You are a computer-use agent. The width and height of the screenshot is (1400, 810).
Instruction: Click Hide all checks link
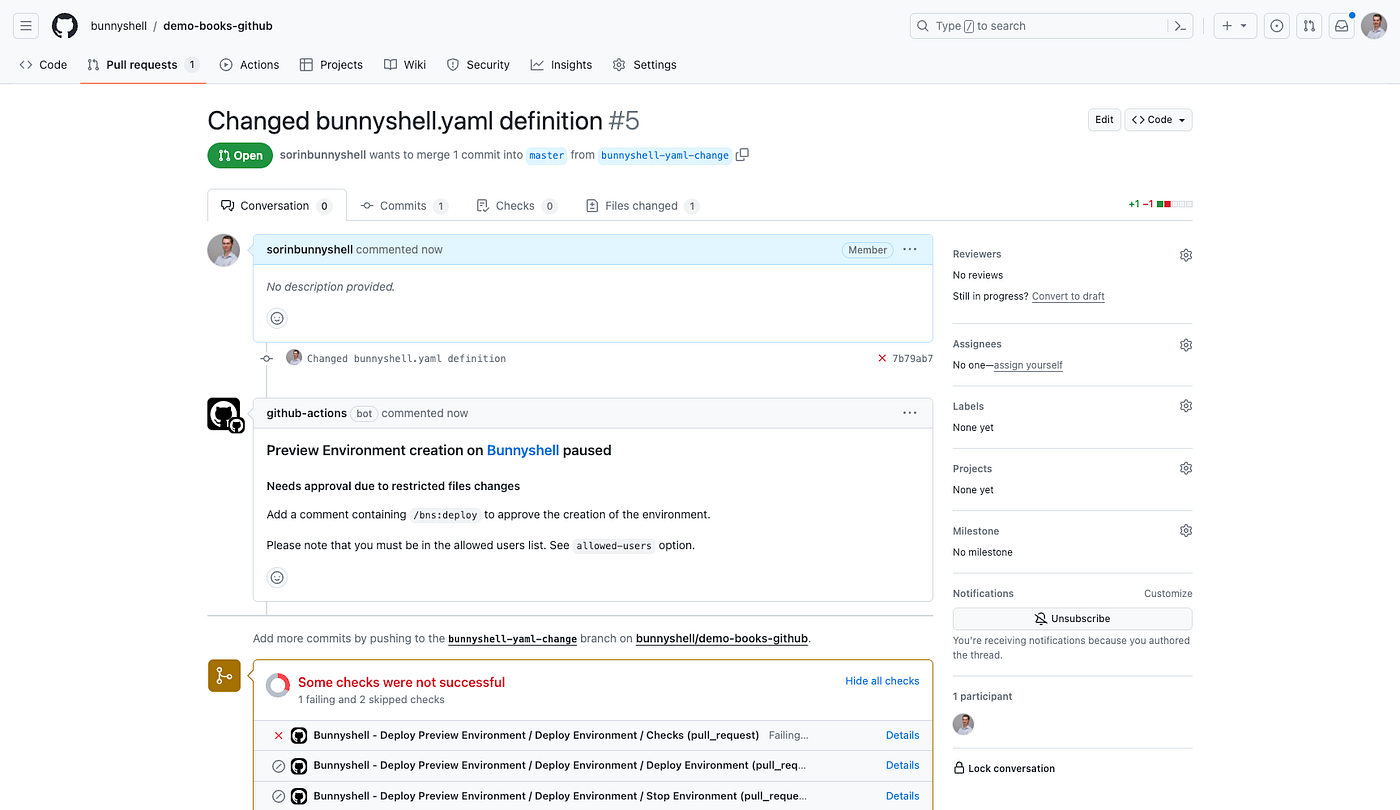click(882, 681)
